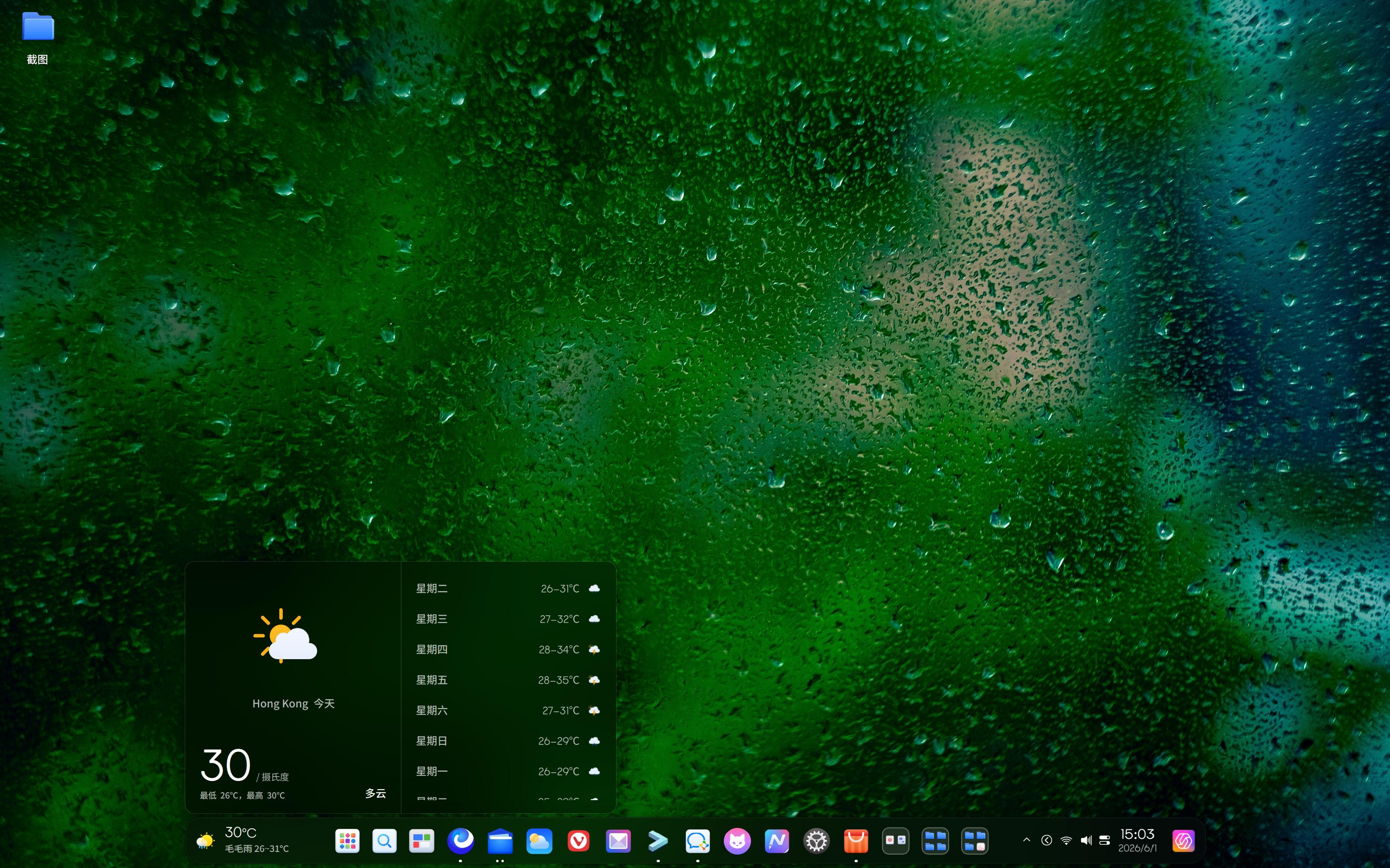This screenshot has width=1390, height=868.
Task: Select the 星期日 forecast row
Action: tap(508, 741)
